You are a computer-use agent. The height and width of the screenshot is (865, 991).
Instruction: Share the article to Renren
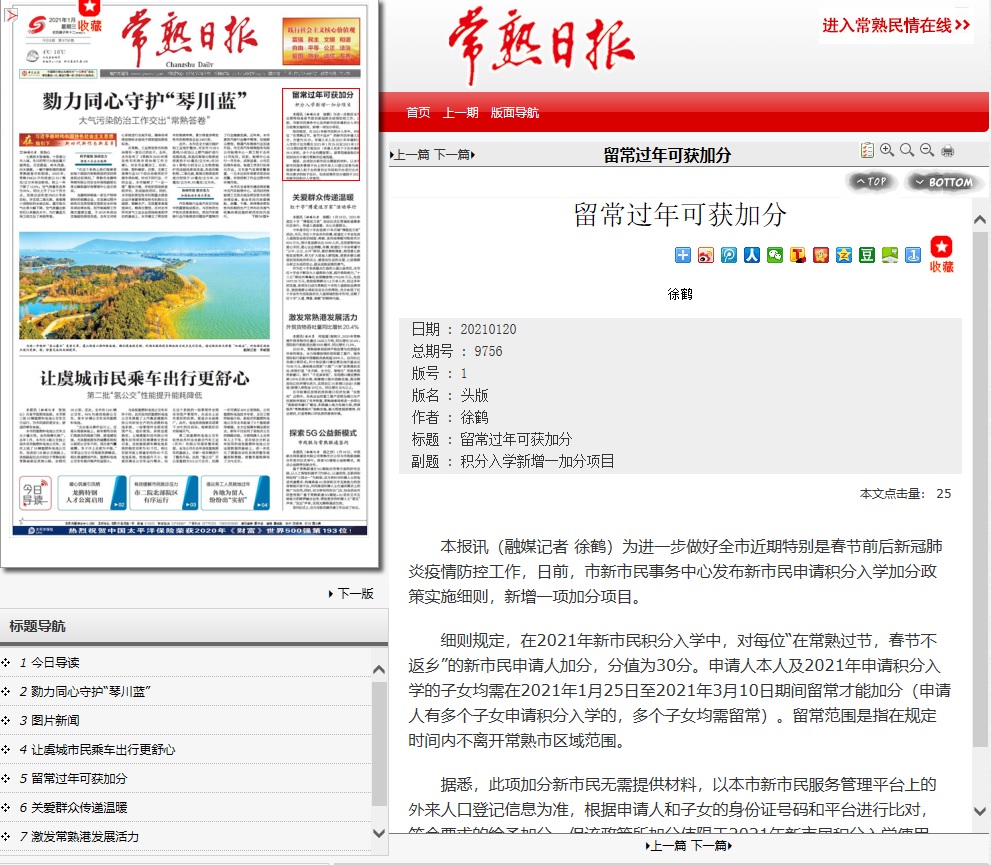pos(751,255)
